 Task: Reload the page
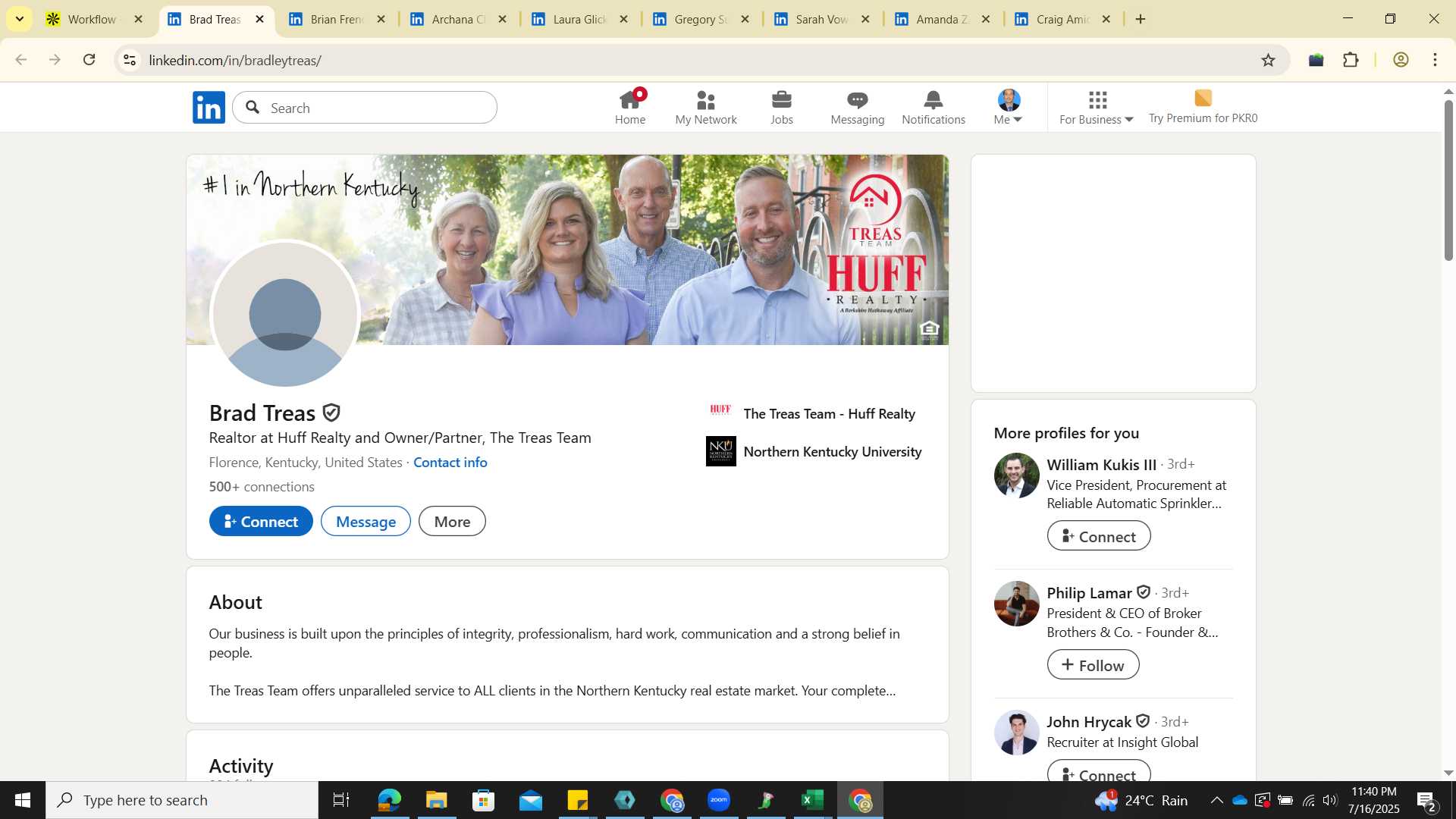[x=89, y=60]
